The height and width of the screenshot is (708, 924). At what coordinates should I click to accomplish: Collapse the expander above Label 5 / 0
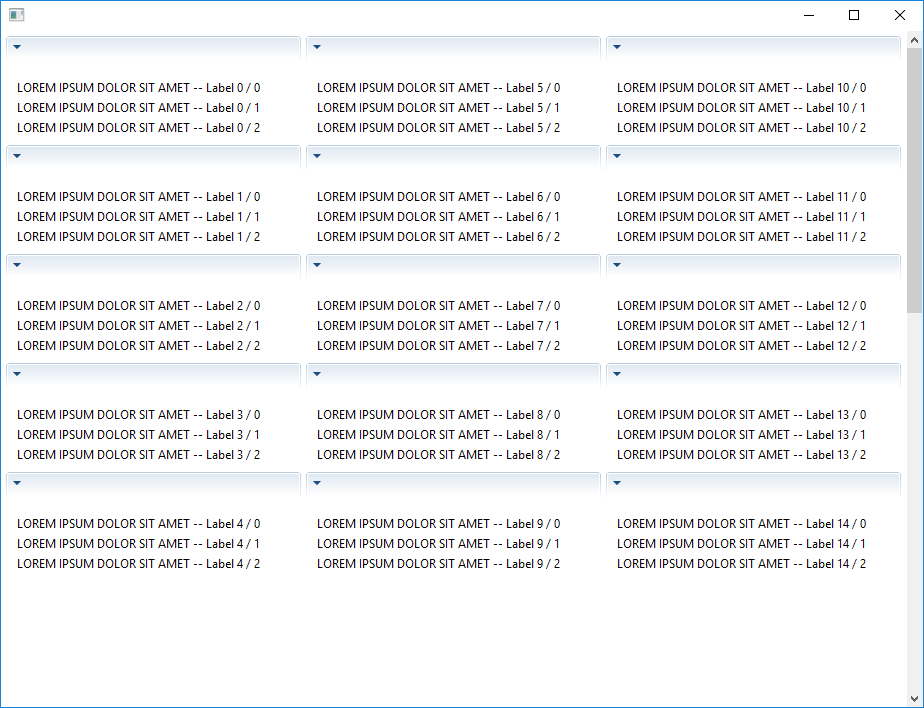317,47
